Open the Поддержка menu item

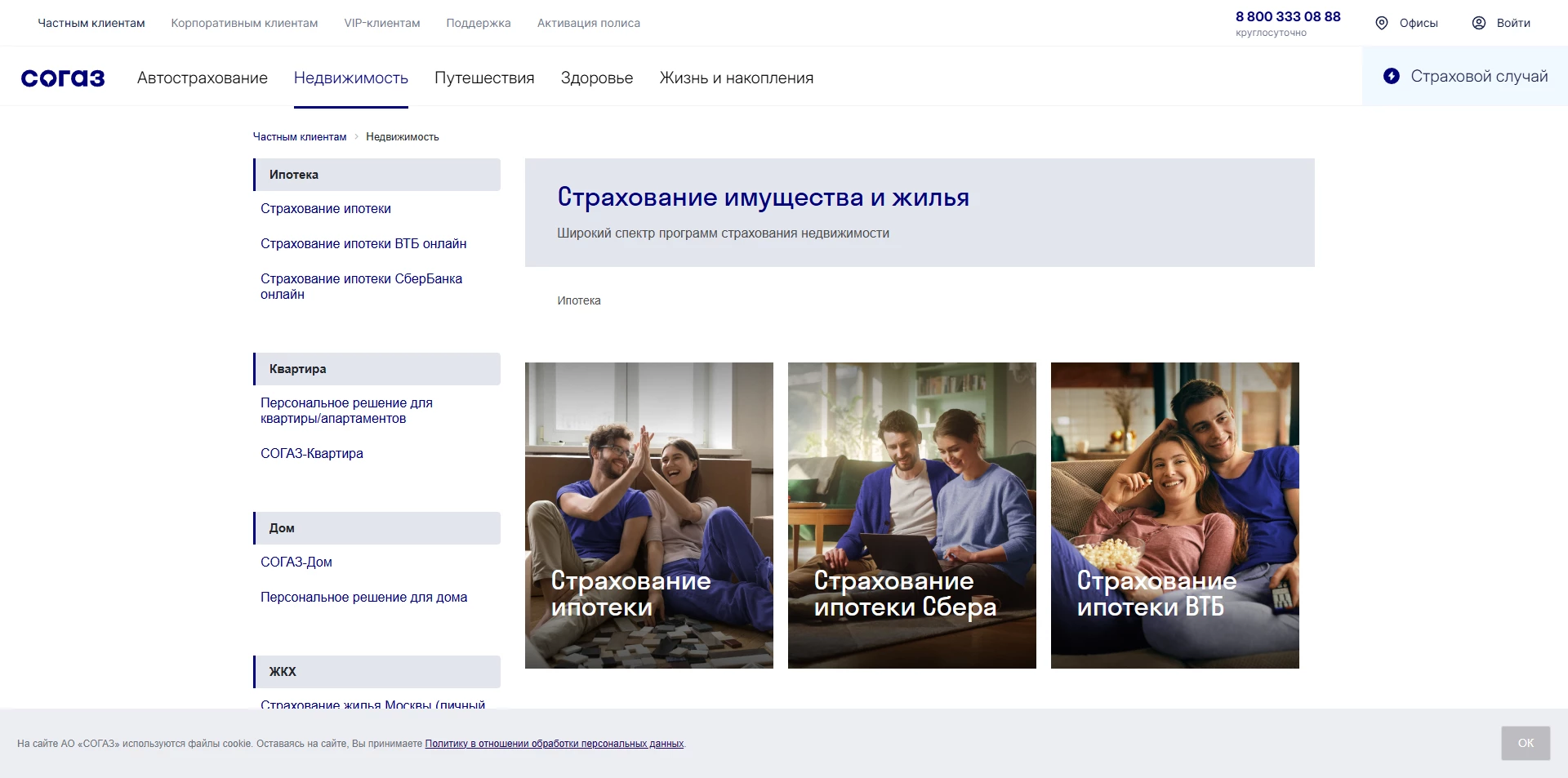(x=478, y=23)
